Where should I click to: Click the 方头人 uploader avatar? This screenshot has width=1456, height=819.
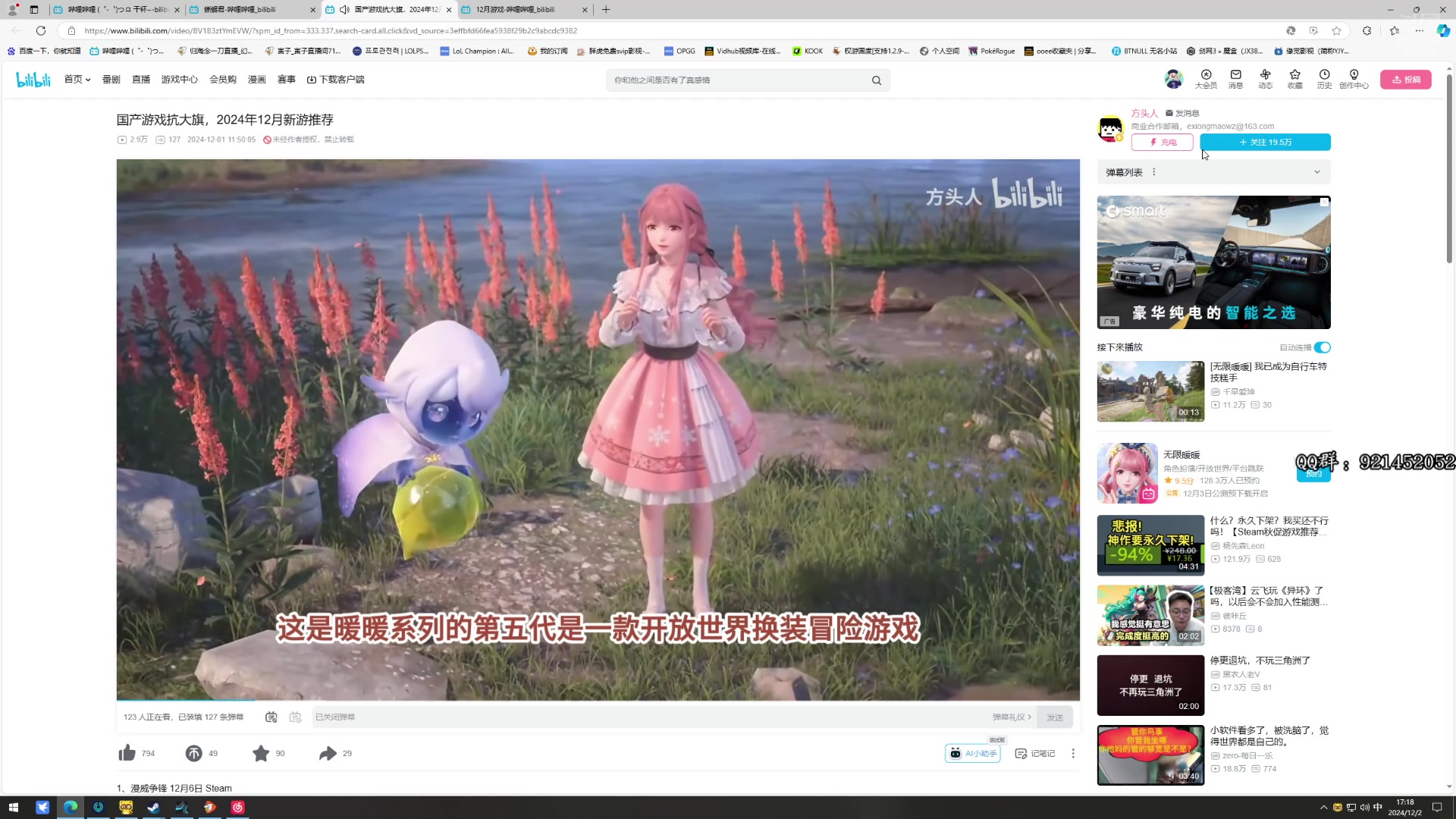pos(1111,128)
